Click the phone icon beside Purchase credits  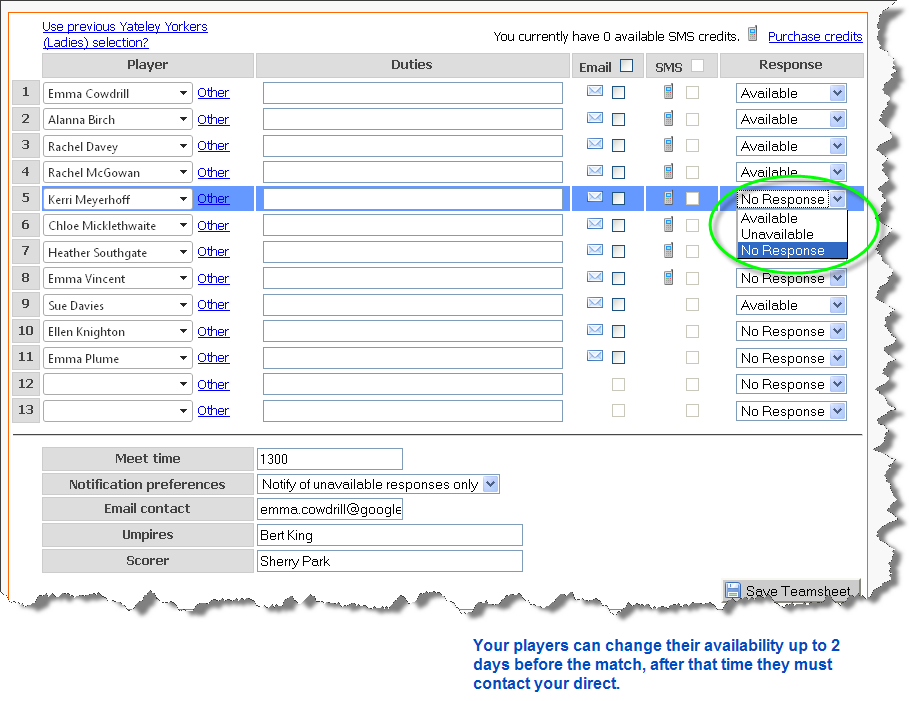coord(753,35)
